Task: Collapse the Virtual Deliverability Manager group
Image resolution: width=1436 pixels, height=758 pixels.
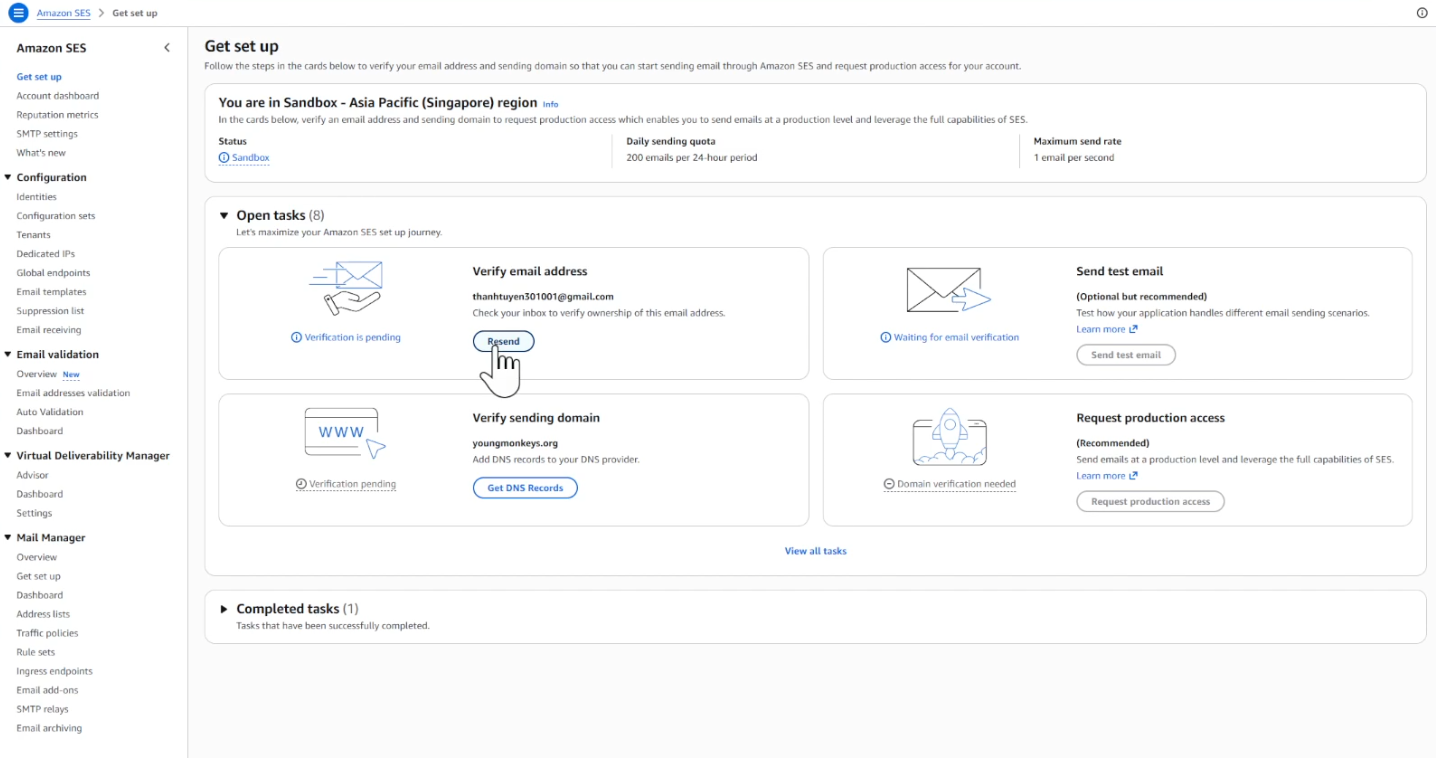Action: pyautogui.click(x=7, y=455)
